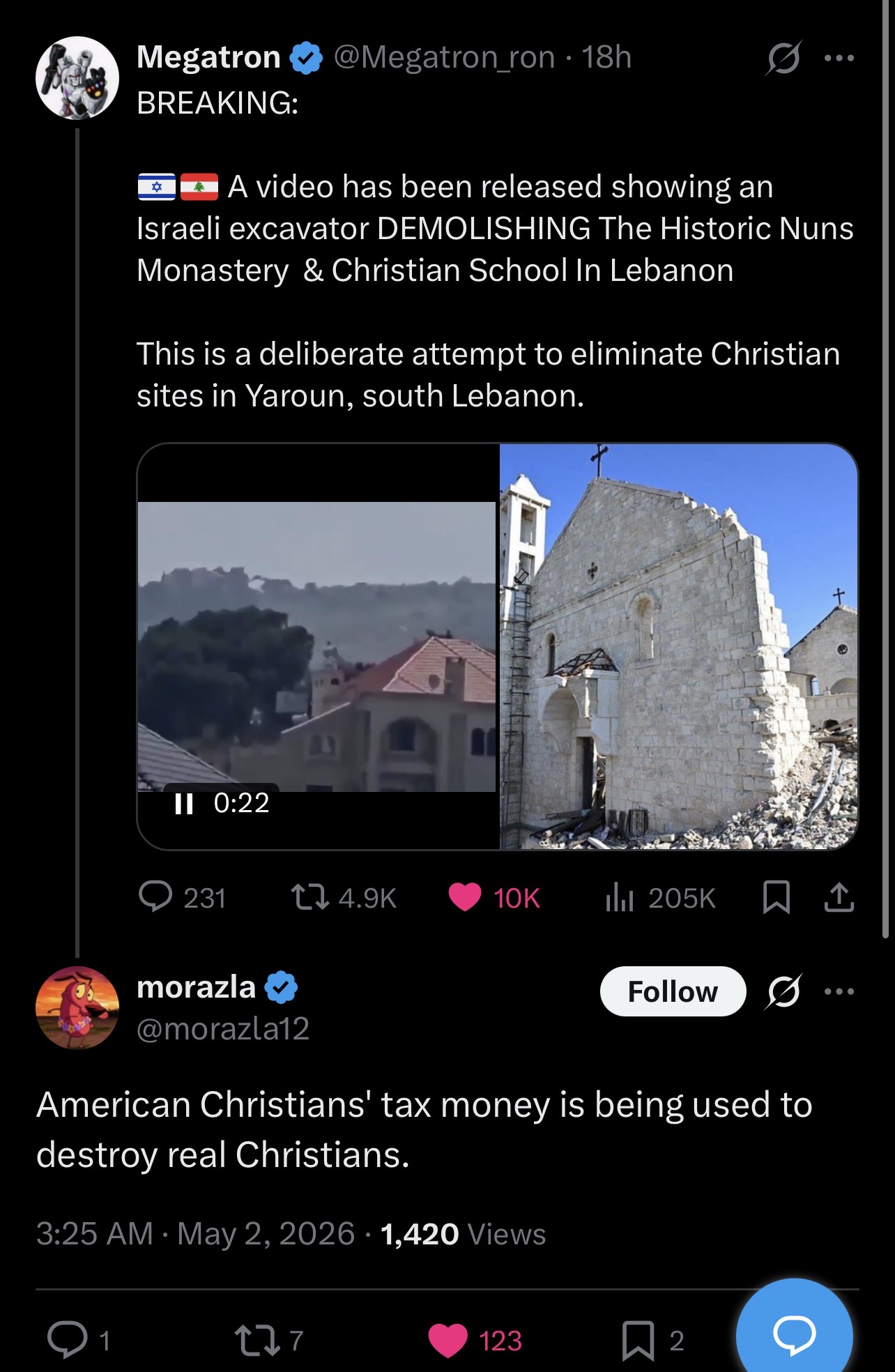Reply to Megatron's post via comment icon
Image resolution: width=895 pixels, height=1372 pixels.
[155, 897]
